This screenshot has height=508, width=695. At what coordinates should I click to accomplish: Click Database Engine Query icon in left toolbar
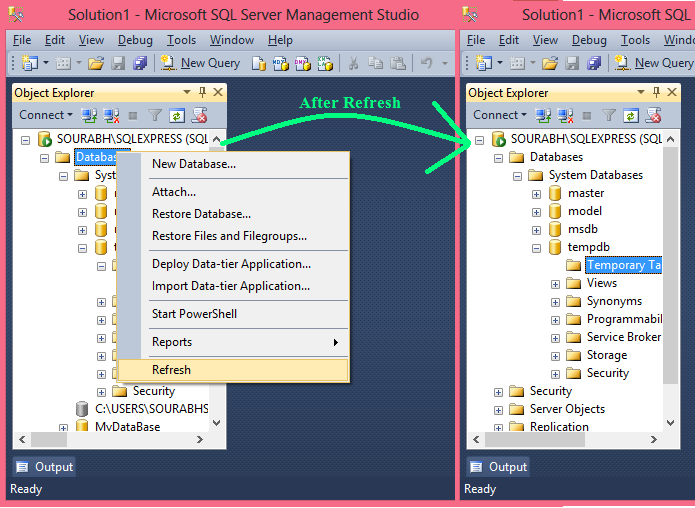click(258, 63)
